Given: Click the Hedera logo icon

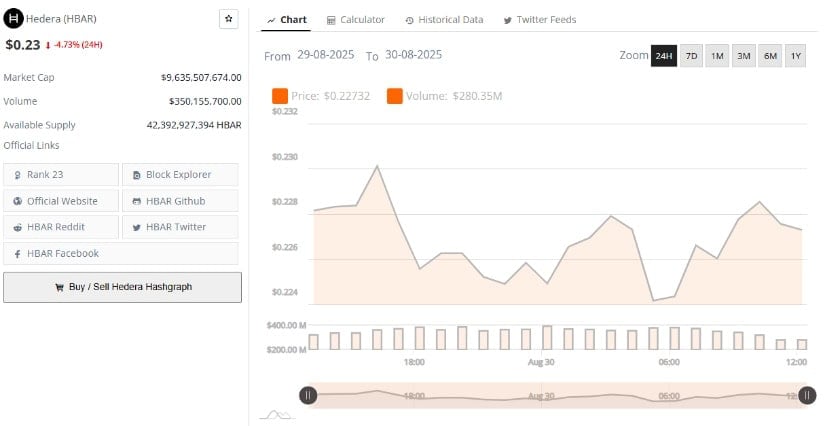Looking at the screenshot, I should [13, 18].
